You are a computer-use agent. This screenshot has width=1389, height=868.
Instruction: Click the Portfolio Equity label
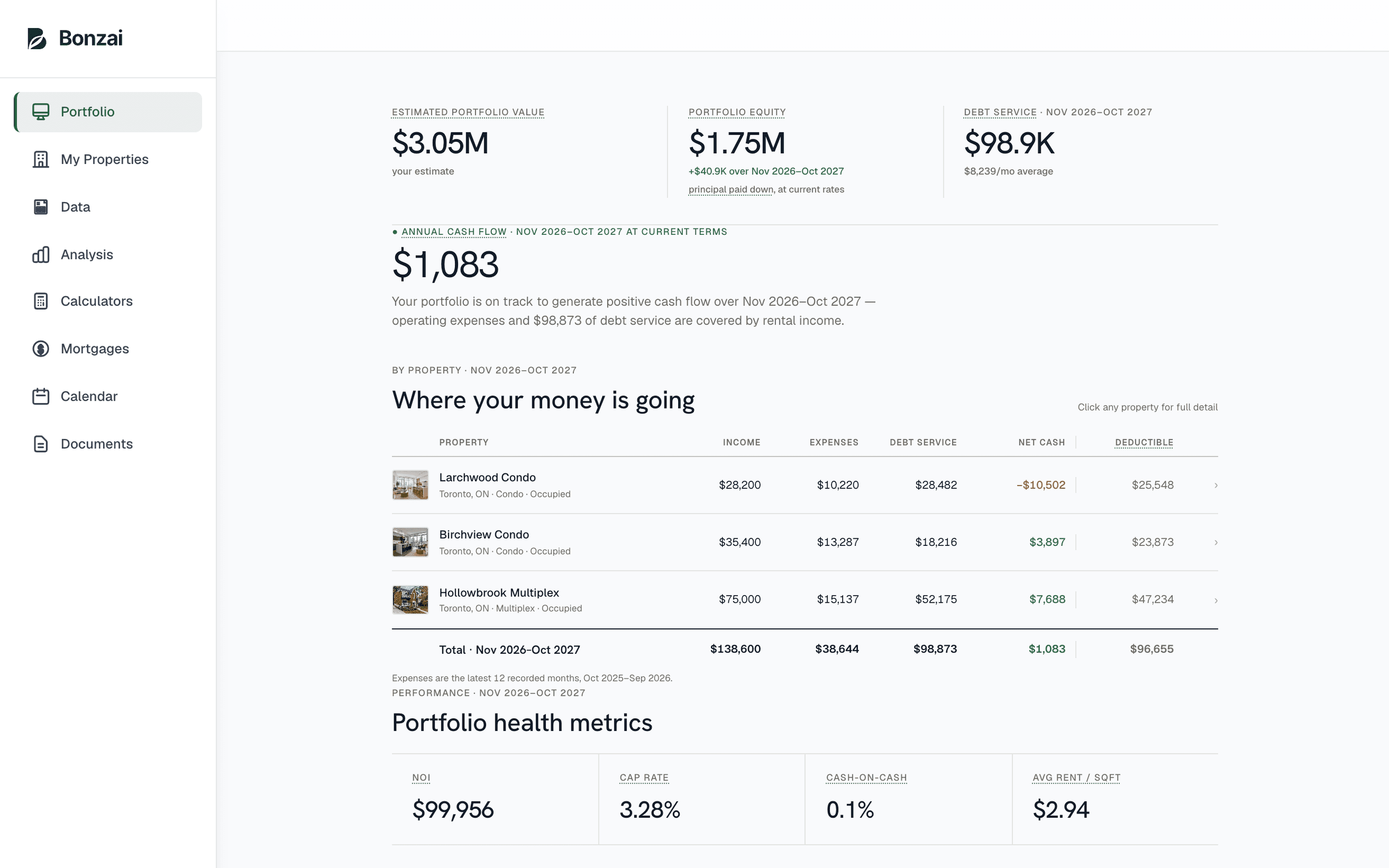pos(737,112)
